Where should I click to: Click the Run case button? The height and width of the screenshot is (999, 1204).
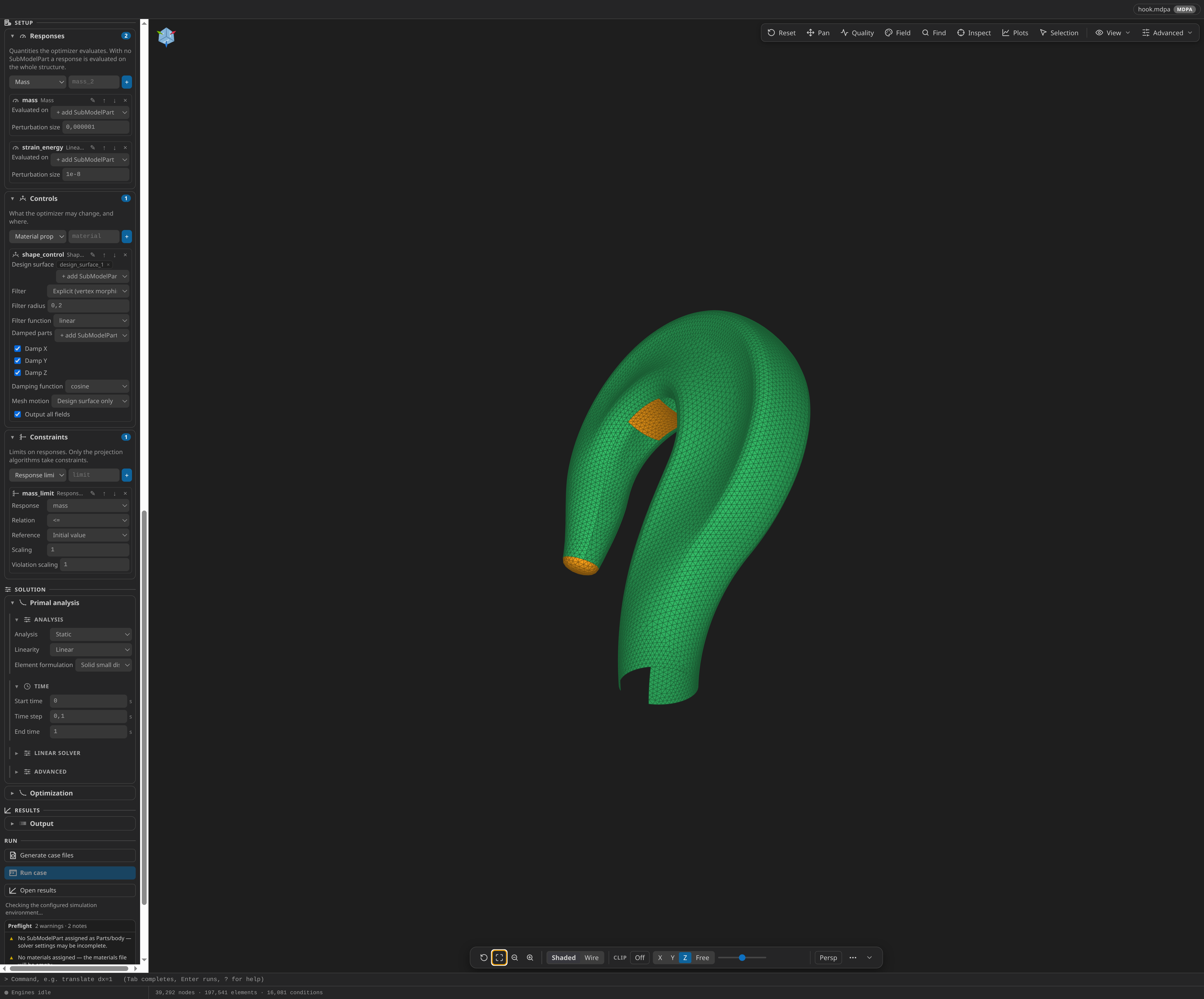pyautogui.click(x=70, y=873)
